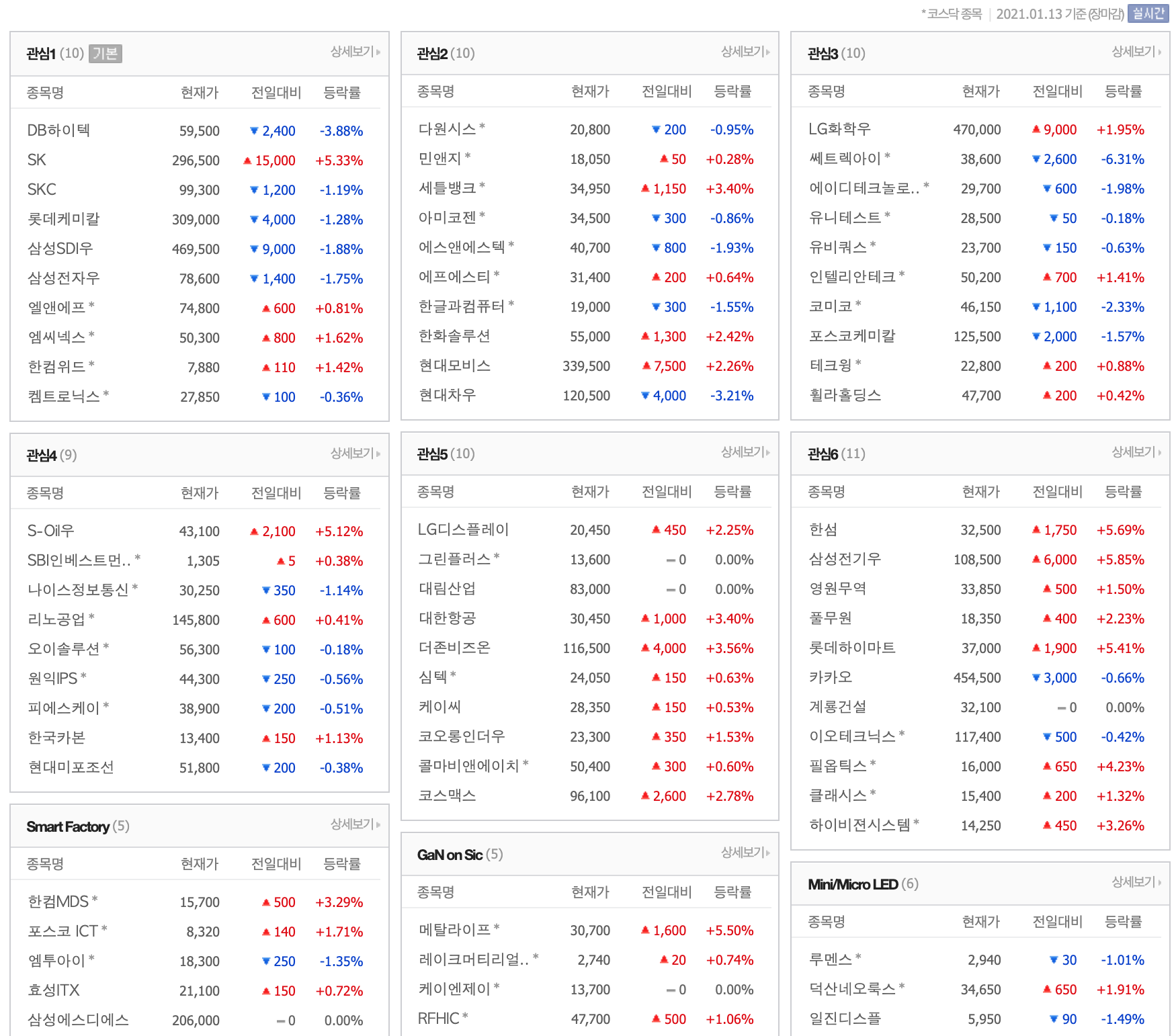The width and height of the screenshot is (1176, 1036).
Task: Open stock 쎄트렉아이
Action: pos(845,159)
